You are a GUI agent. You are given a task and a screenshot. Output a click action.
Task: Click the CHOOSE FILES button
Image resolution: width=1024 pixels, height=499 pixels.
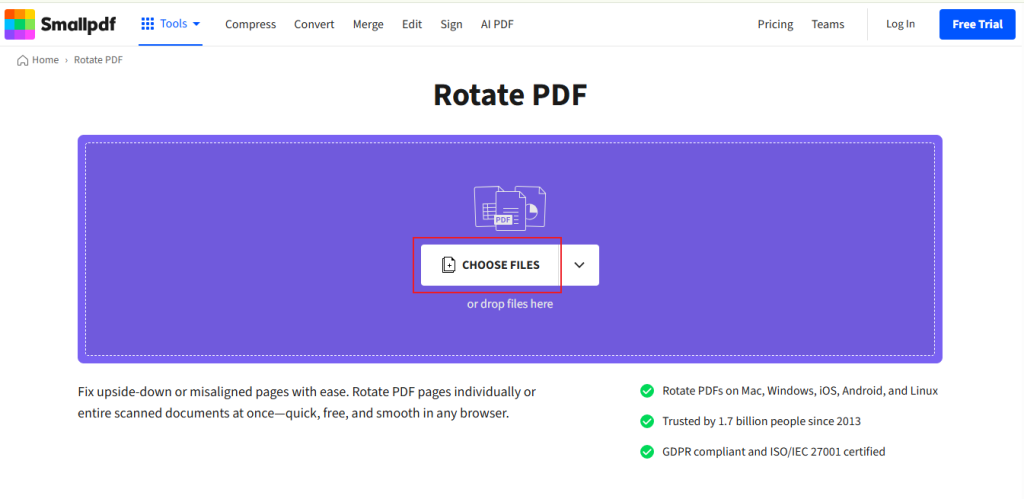pos(491,265)
